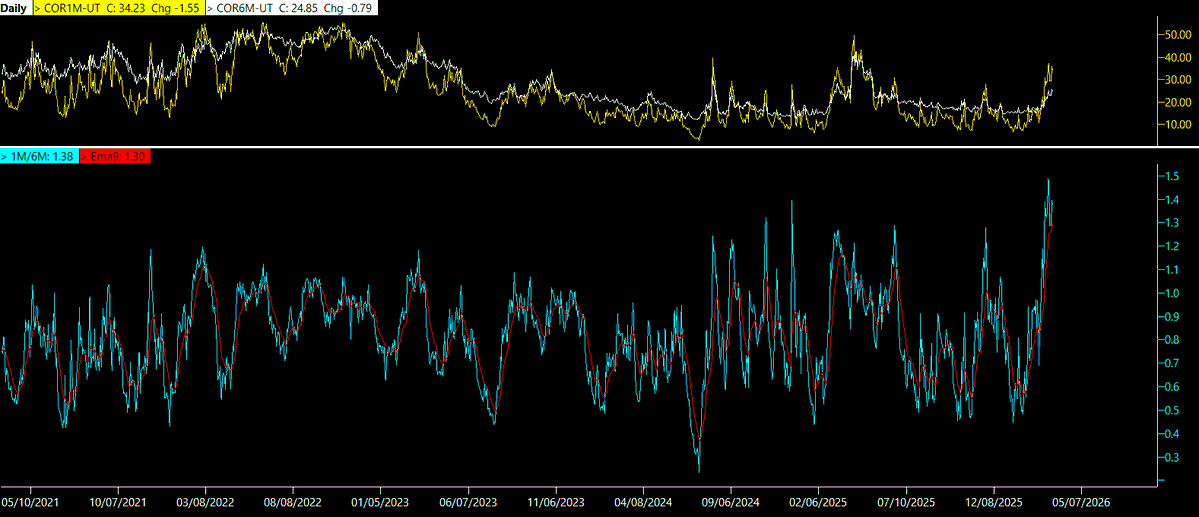
Task: Click the 08/08/2022 date on time axis
Action: tap(294, 503)
